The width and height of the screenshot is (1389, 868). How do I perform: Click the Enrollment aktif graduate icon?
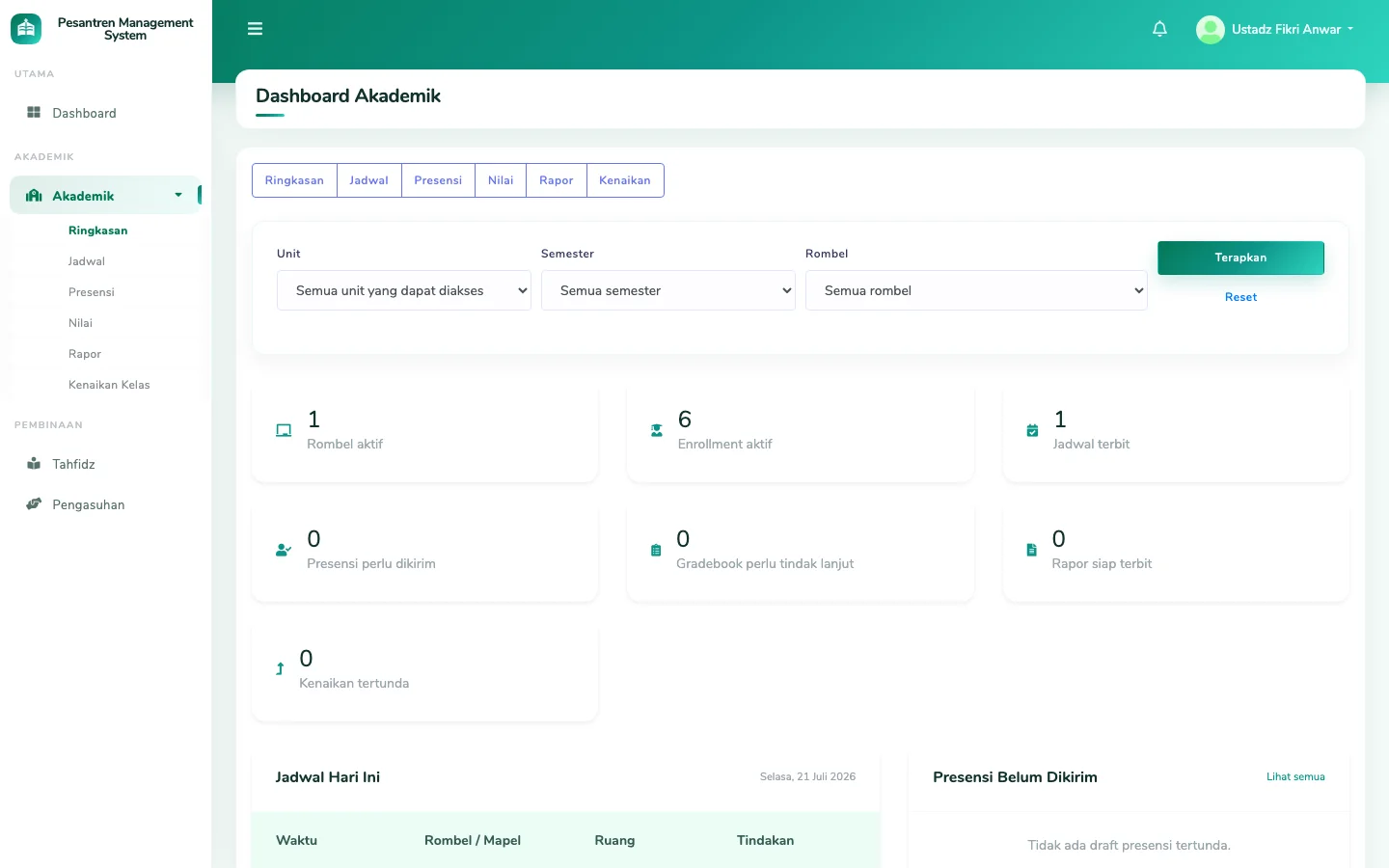pos(657,431)
